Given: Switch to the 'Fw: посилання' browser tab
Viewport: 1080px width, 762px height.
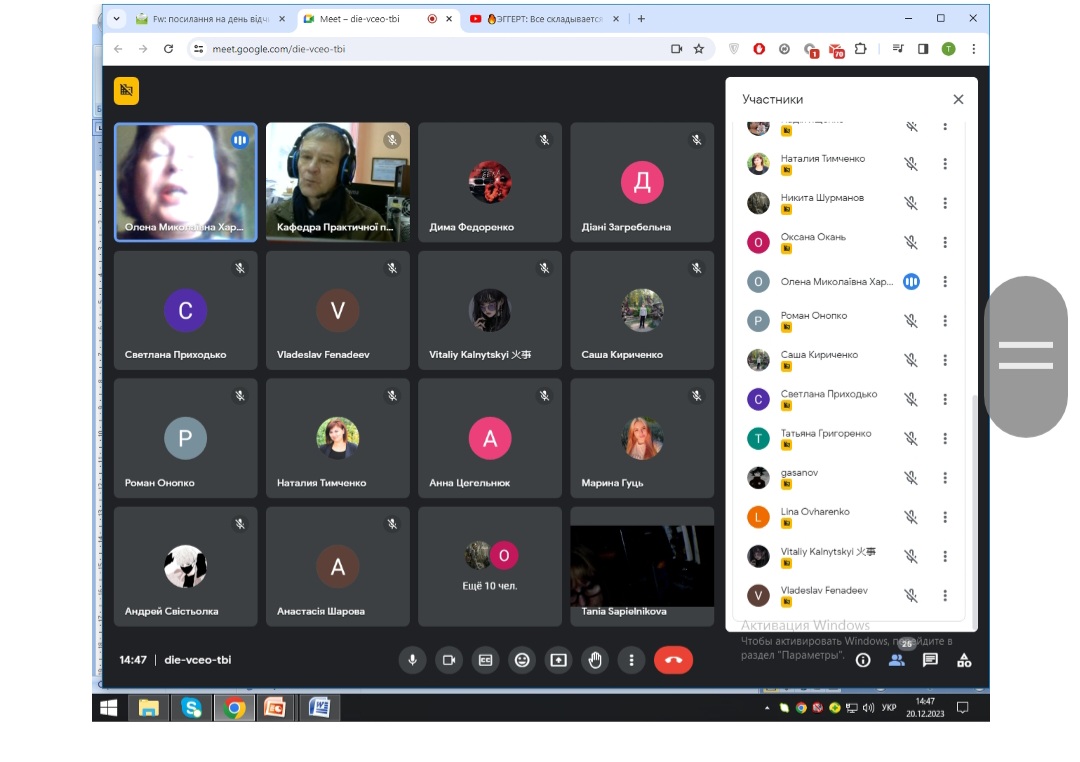Looking at the screenshot, I should point(210,19).
